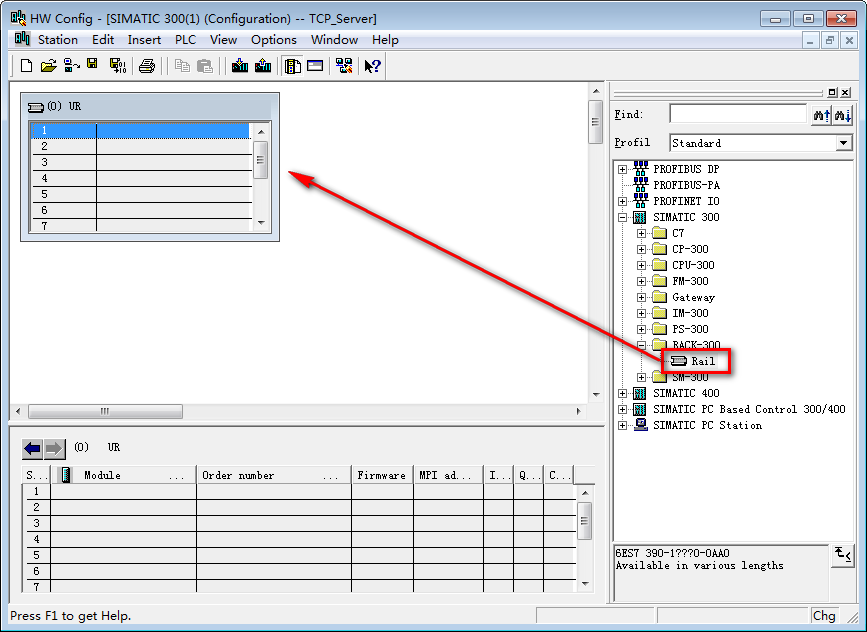
Task: Activate the context Help pointer icon
Action: coord(372,66)
